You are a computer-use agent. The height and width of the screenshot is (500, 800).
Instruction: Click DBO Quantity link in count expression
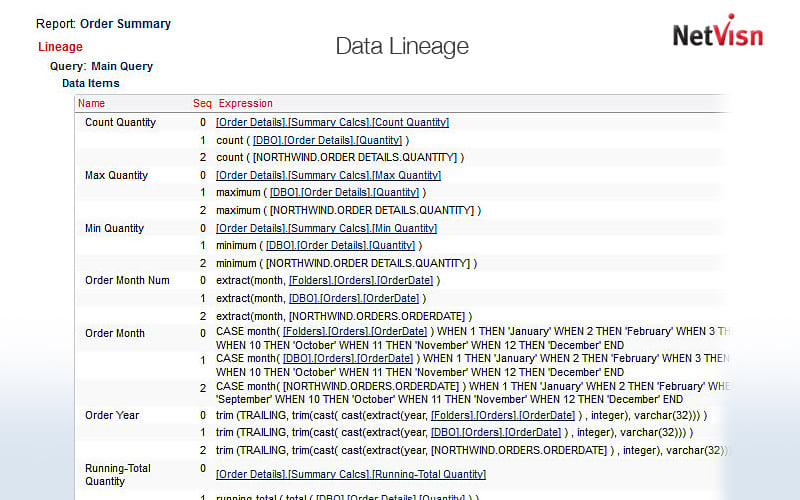click(327, 140)
